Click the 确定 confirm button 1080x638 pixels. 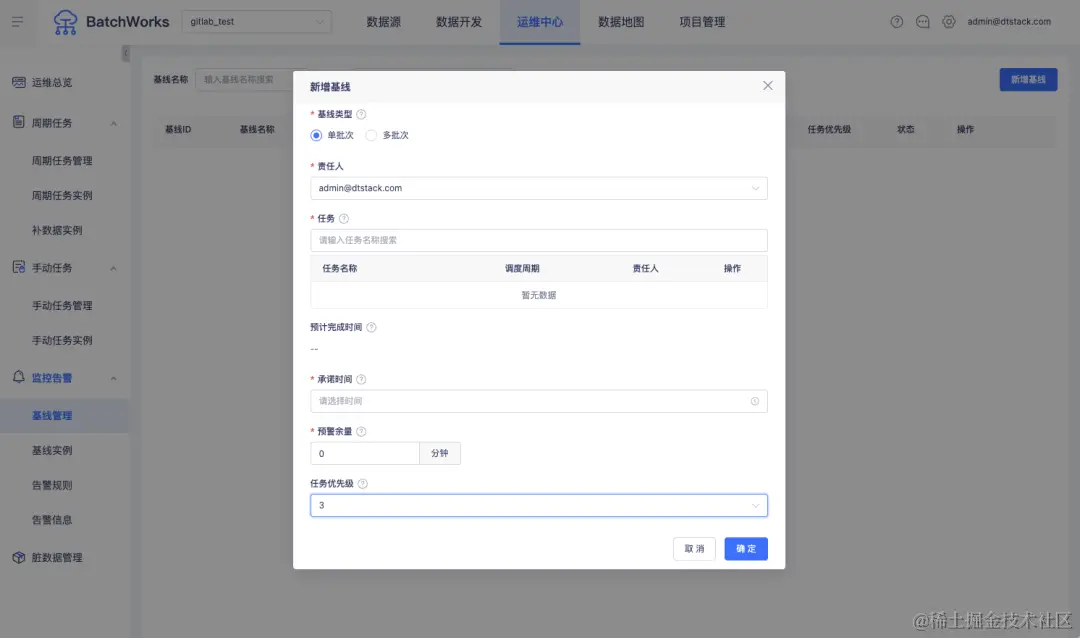[746, 549]
